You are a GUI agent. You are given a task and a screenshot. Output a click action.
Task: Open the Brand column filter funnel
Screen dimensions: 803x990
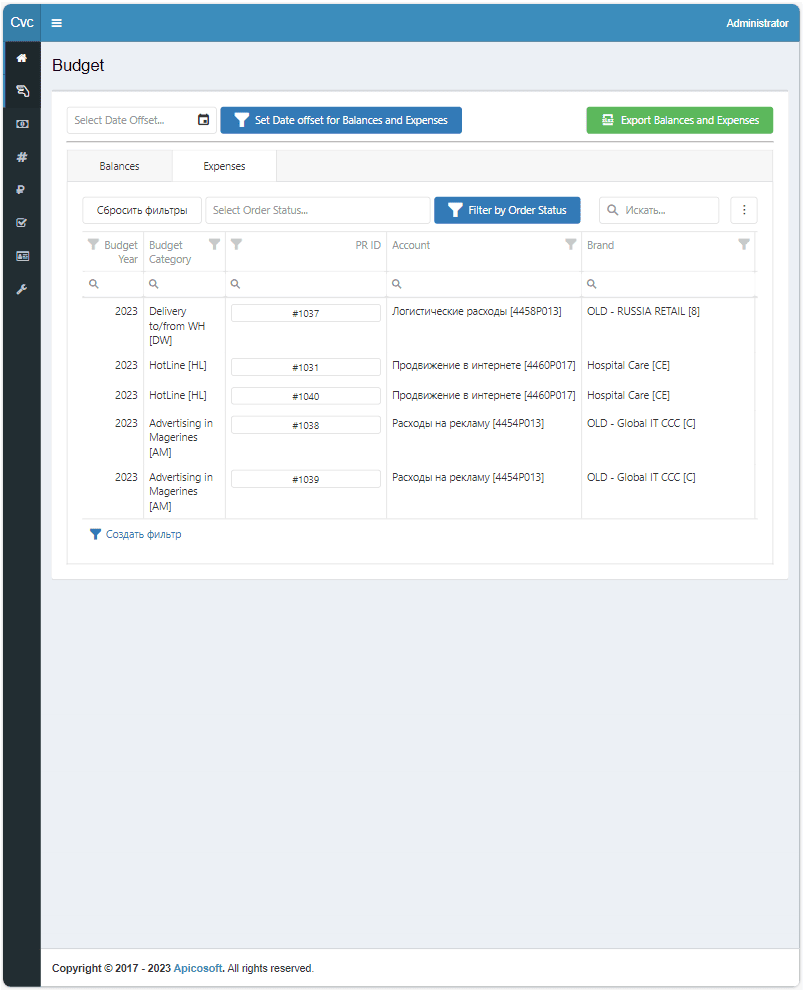(743, 244)
